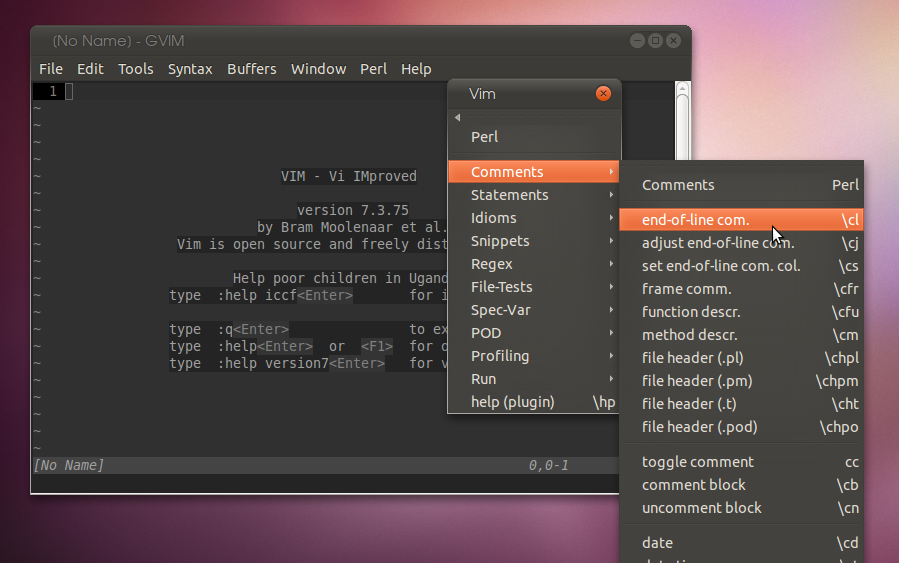The image size is (899, 563).
Task: Open the Perl menu in menu bar
Action: (373, 69)
